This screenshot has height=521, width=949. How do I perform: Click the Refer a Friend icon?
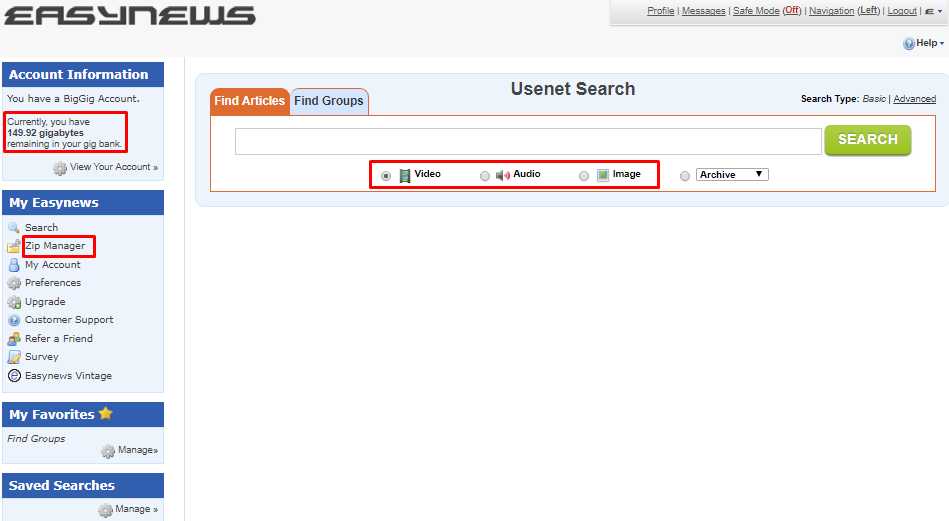click(x=14, y=339)
